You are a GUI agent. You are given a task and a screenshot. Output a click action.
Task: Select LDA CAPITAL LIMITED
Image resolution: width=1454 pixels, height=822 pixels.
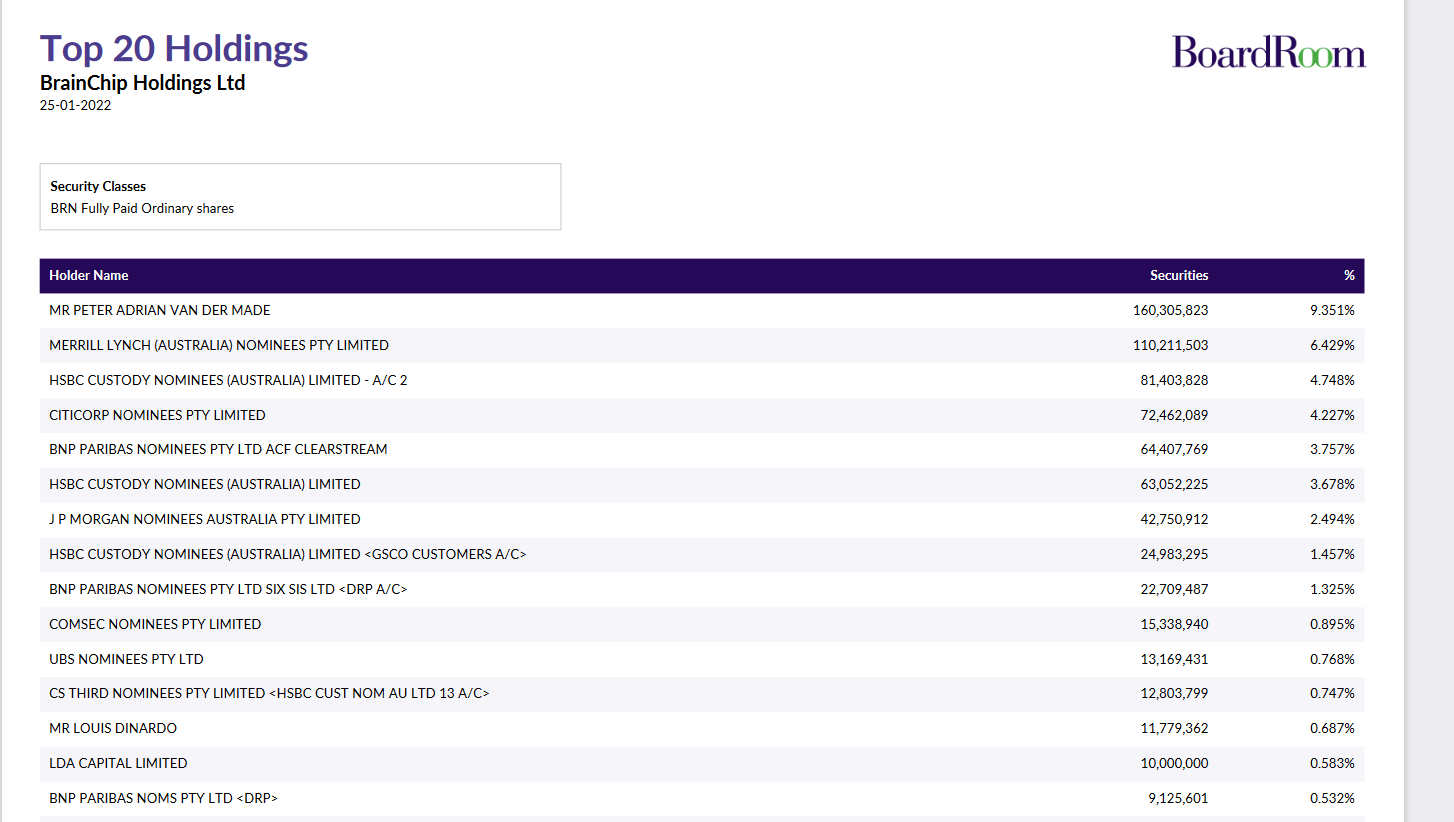[118, 763]
